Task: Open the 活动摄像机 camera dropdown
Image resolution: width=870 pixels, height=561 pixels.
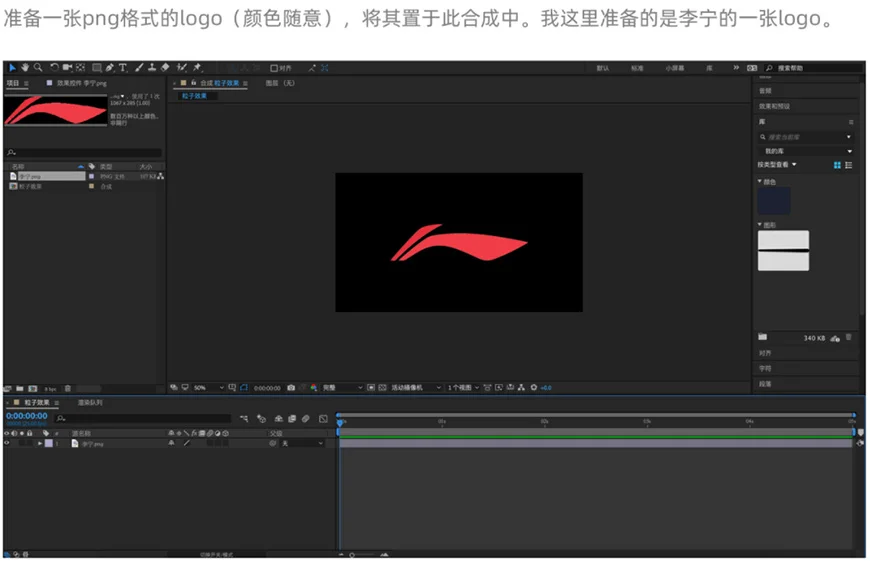Action: (416, 387)
